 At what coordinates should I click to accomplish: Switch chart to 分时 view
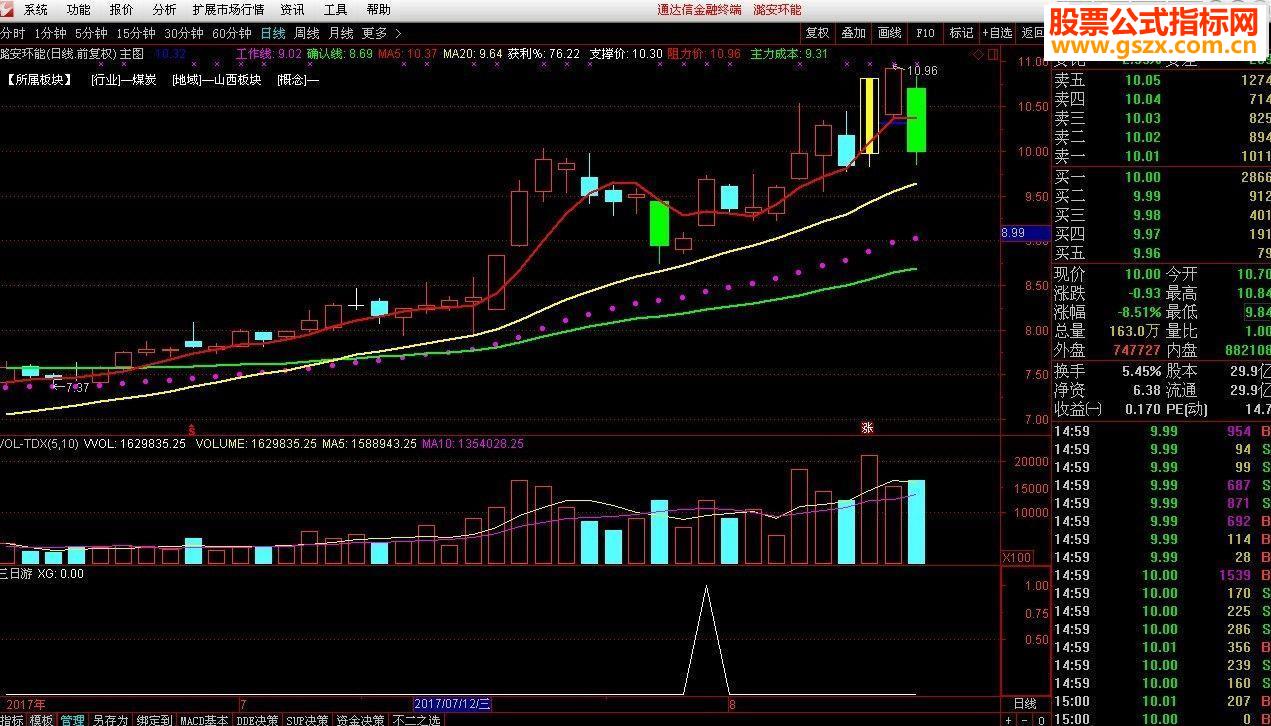[13, 33]
